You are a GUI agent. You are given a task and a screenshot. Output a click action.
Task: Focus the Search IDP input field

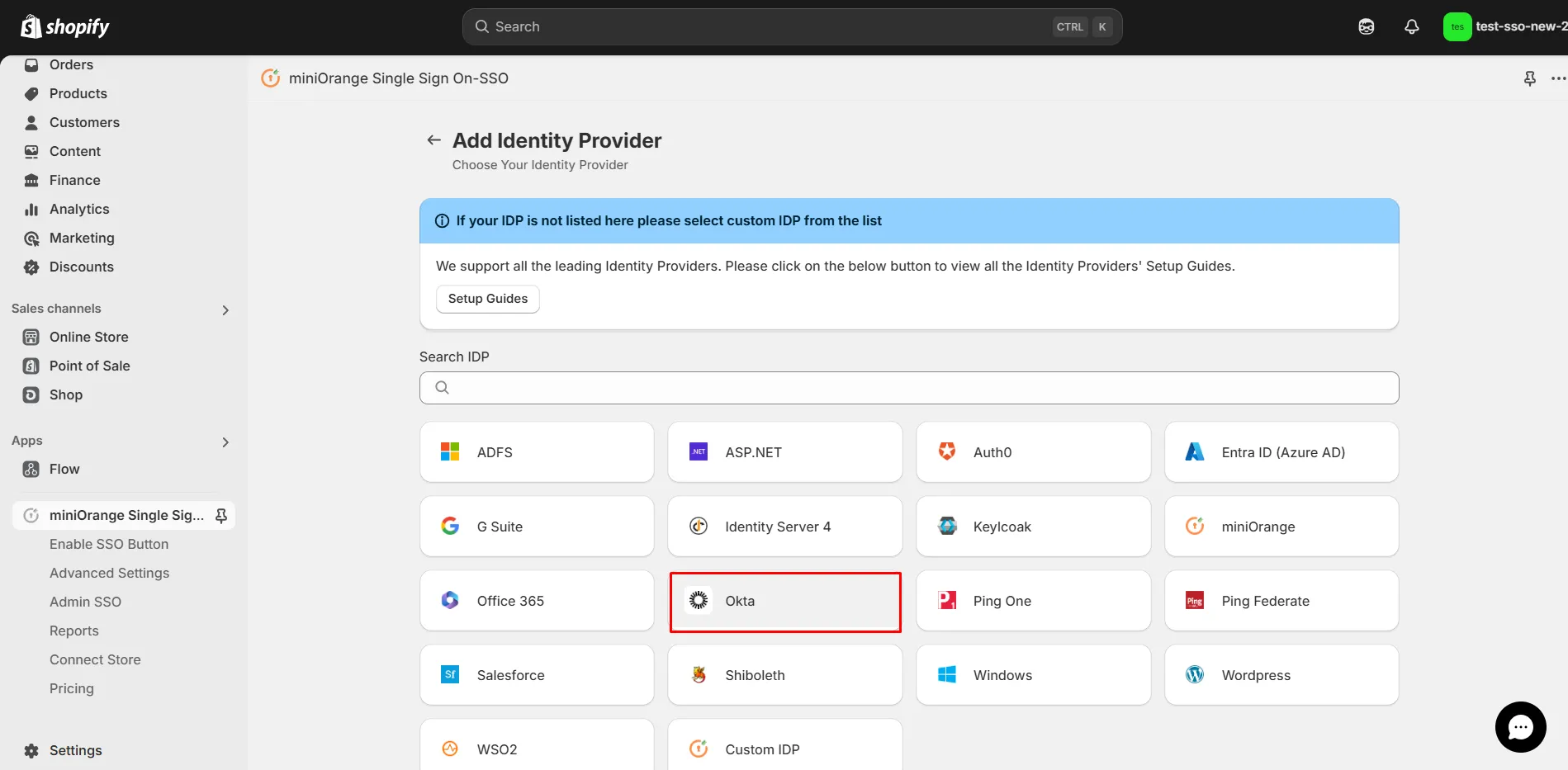coord(909,388)
